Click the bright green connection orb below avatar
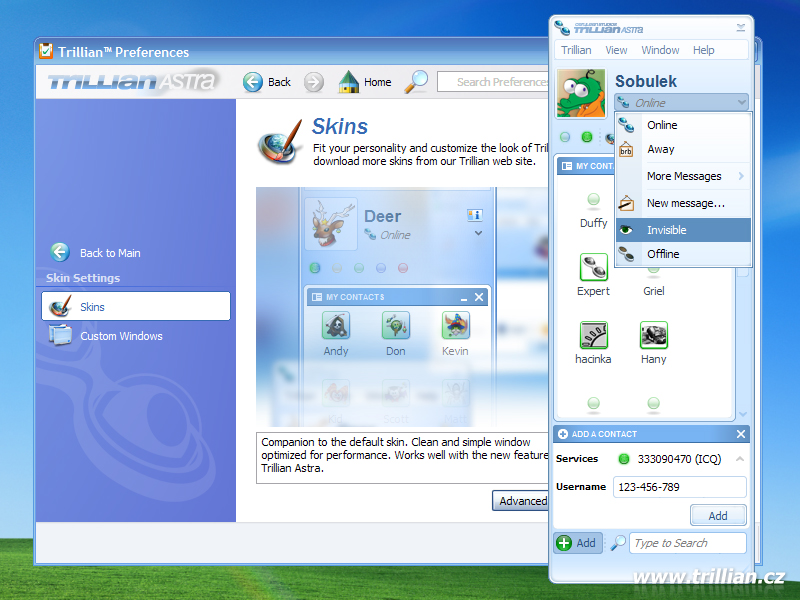Screen dimensions: 800x600 click(x=587, y=137)
